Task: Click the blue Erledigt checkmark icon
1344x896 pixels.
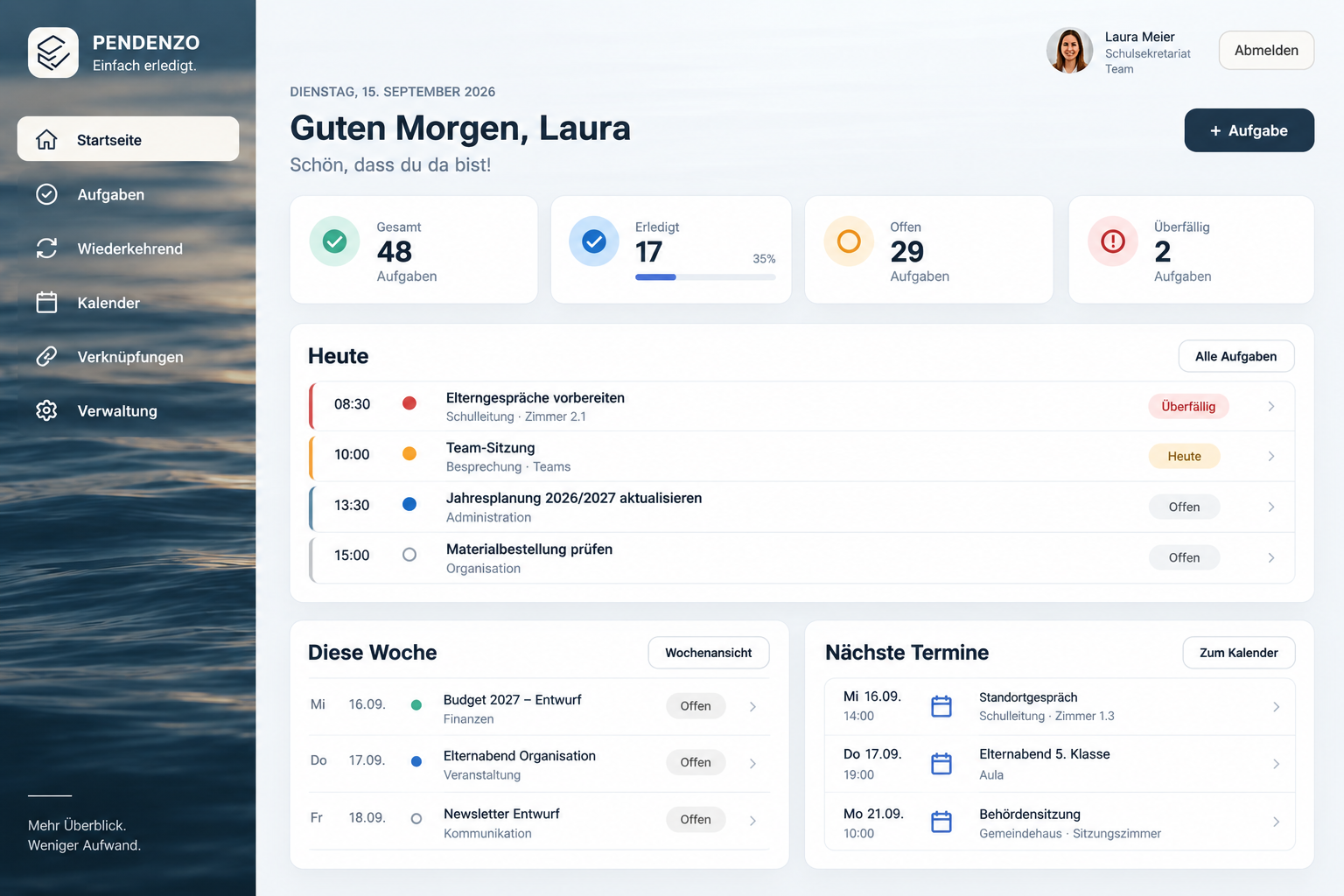Action: [594, 241]
